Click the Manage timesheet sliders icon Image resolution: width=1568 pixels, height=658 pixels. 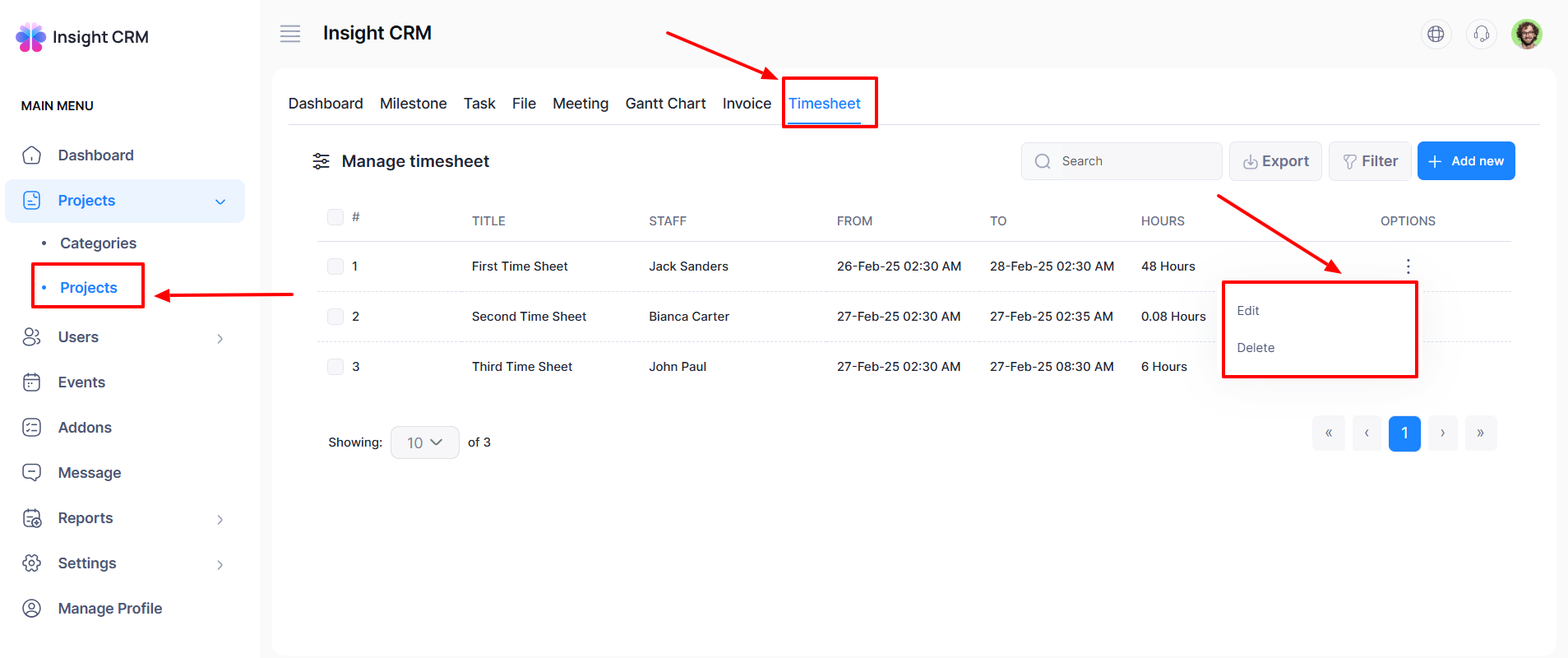[x=321, y=161]
